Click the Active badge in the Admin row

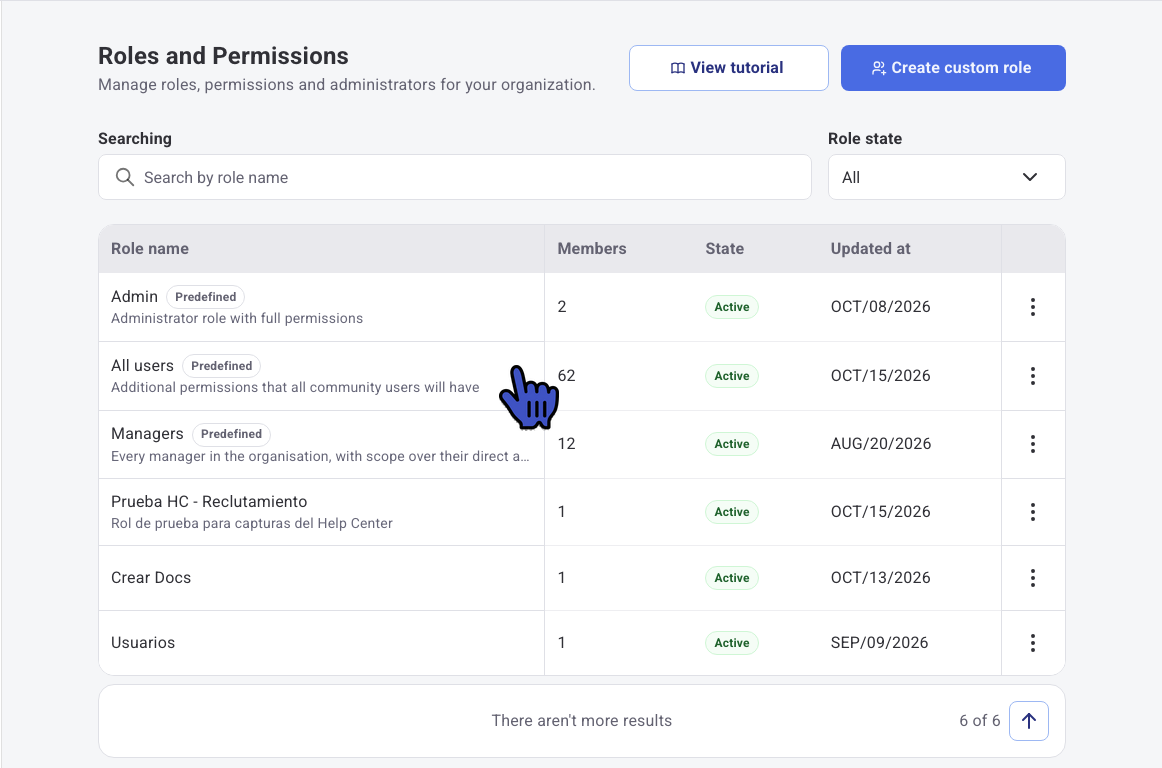point(731,307)
